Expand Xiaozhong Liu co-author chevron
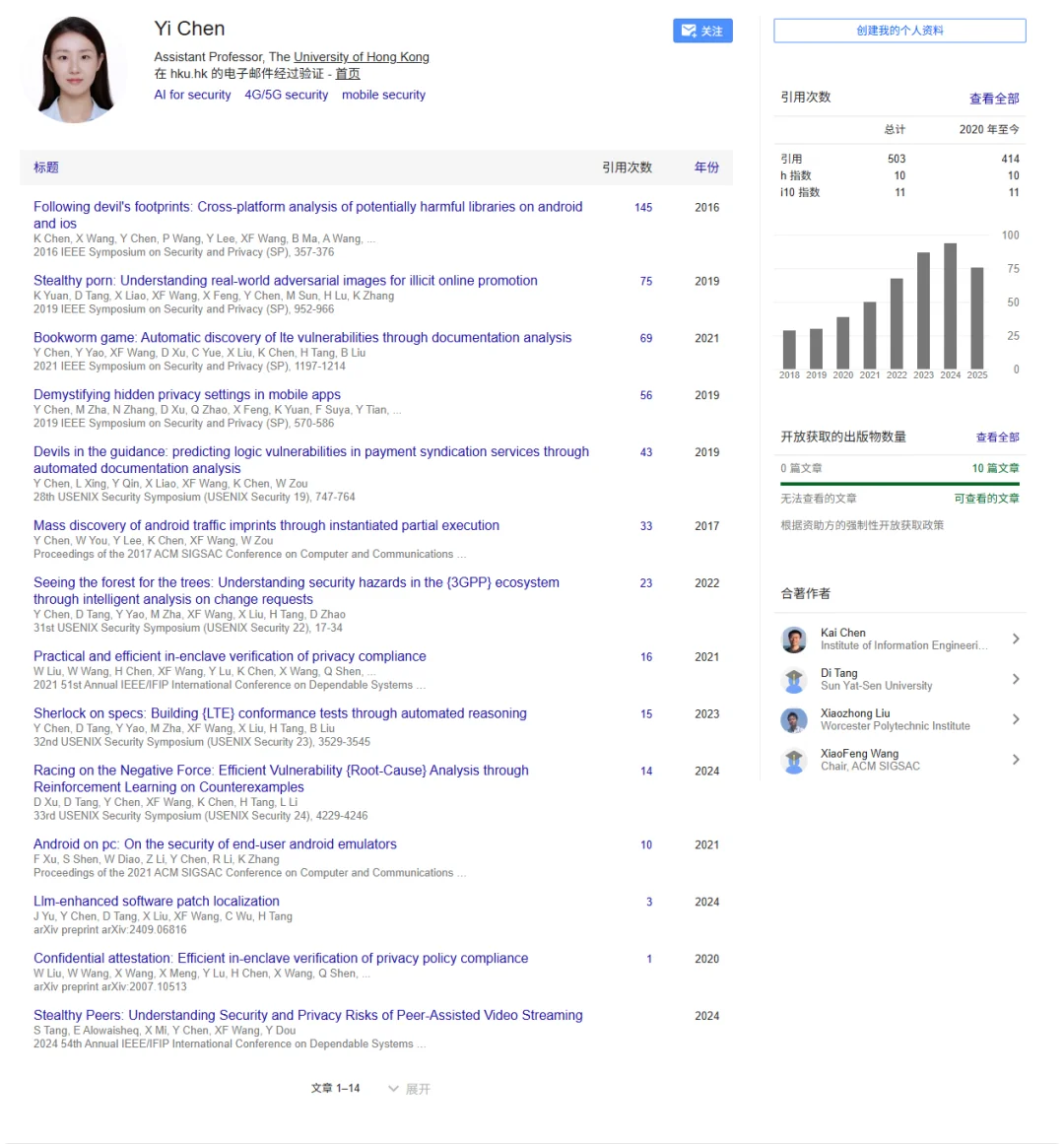1064x1144 pixels. [1016, 719]
